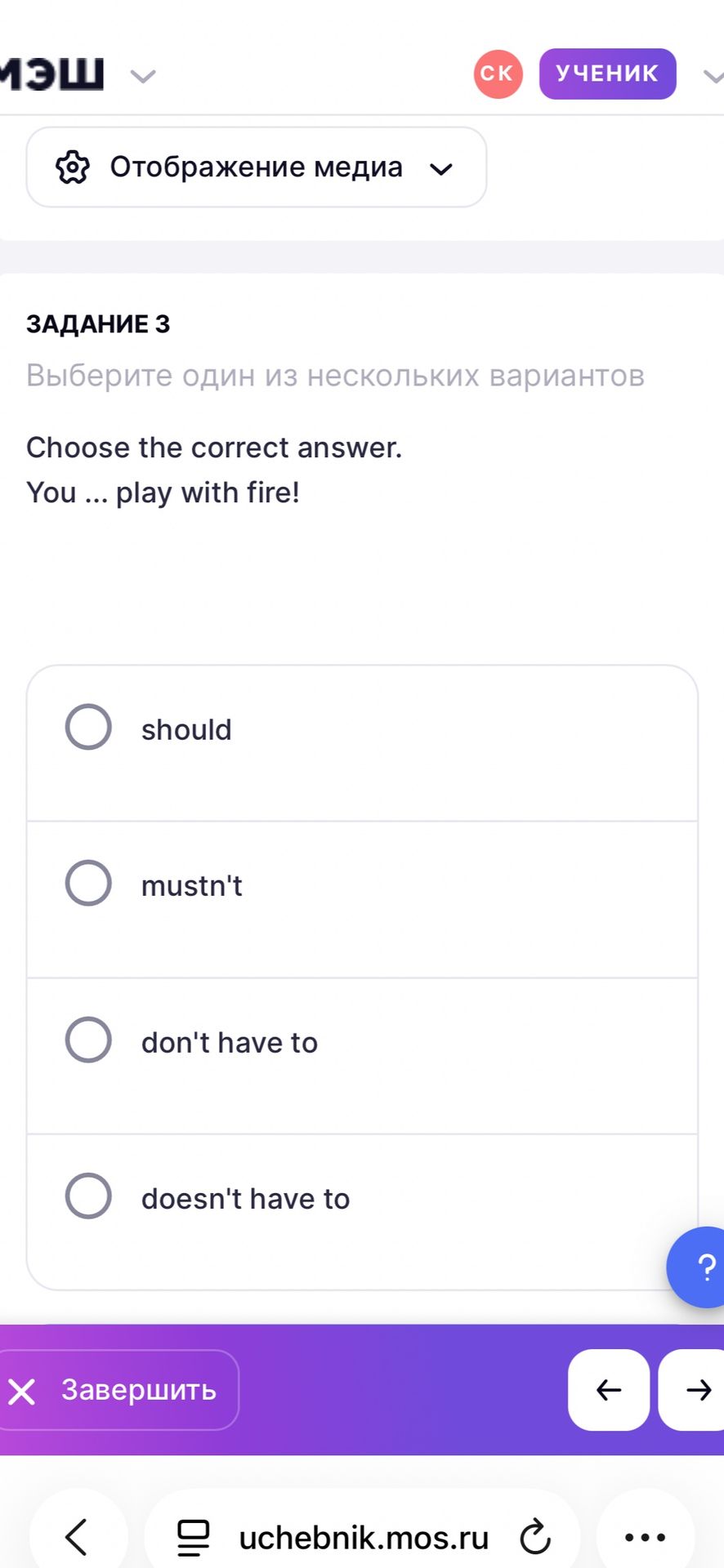Click the gear icon in media display
The image size is (724, 1568).
(73, 167)
